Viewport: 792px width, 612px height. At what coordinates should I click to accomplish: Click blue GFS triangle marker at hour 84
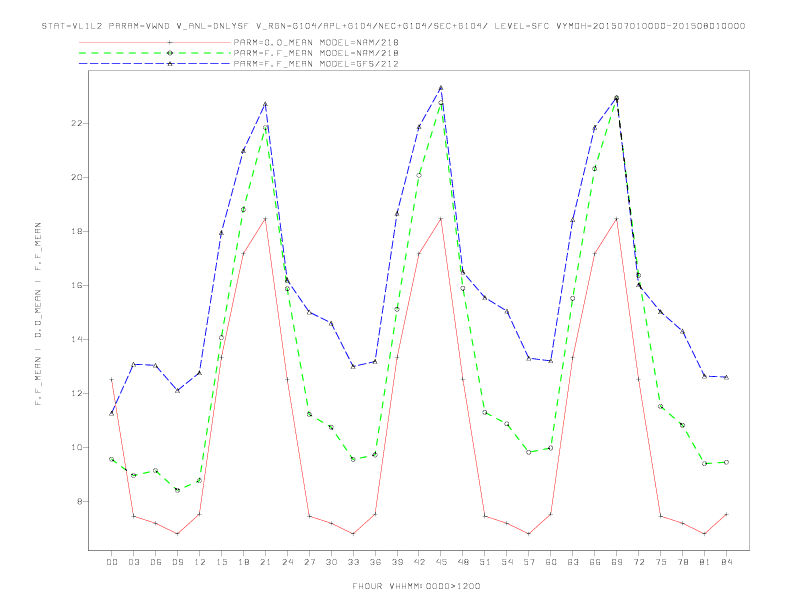tap(726, 377)
